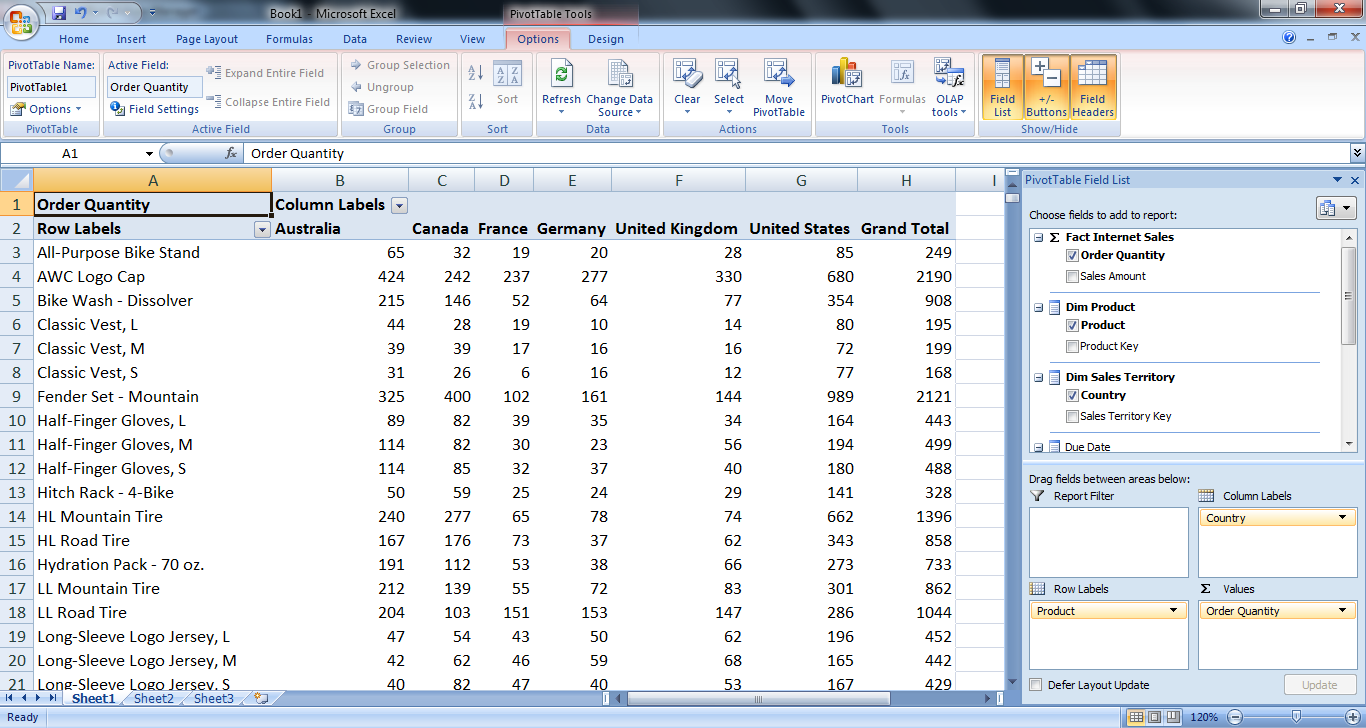Open the PivotChart tool
This screenshot has height=728, width=1366.
(846, 85)
